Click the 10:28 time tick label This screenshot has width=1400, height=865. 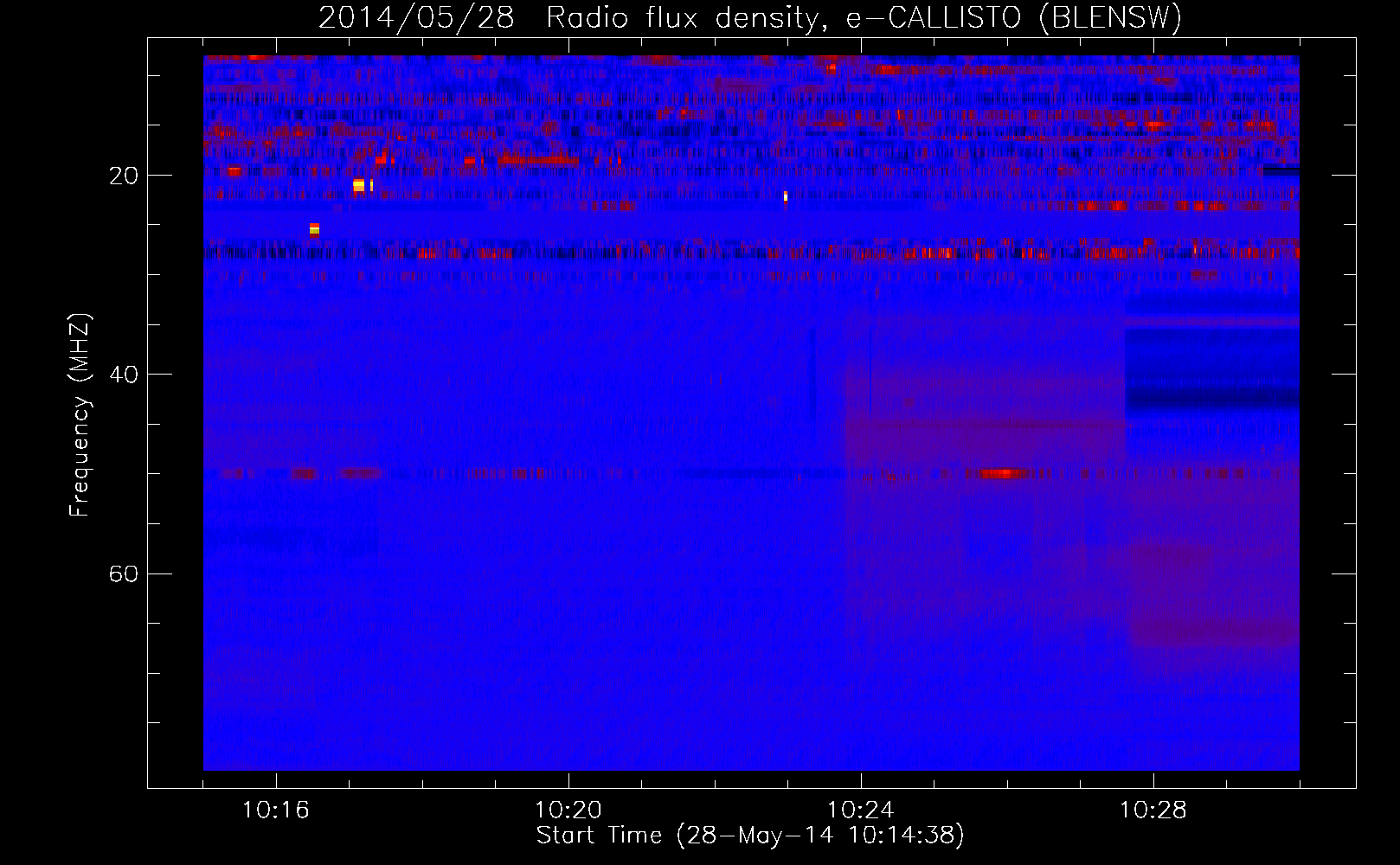tap(1153, 811)
